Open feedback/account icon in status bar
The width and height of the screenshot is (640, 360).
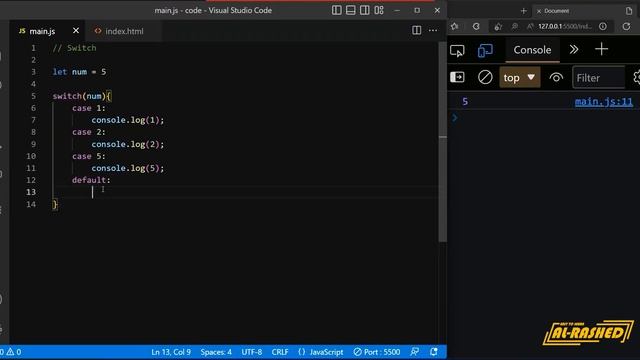[415, 351]
